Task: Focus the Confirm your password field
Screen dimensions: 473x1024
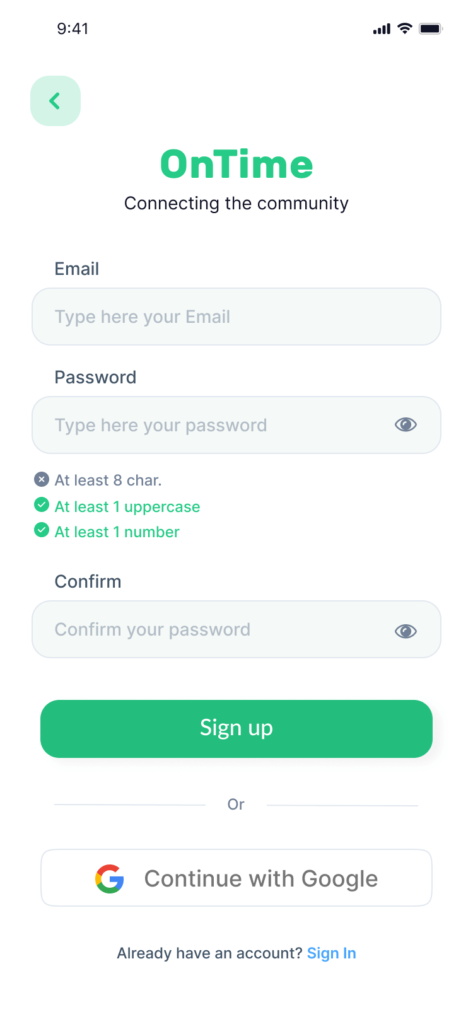Action: pos(236,630)
